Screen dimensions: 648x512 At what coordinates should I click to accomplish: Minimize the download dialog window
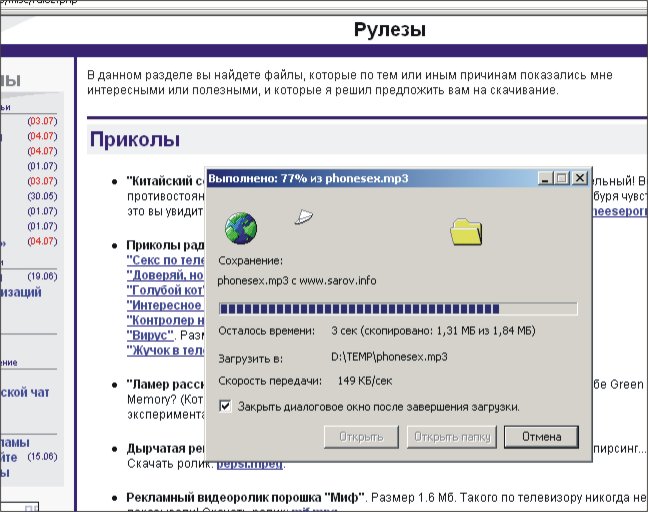pos(545,179)
